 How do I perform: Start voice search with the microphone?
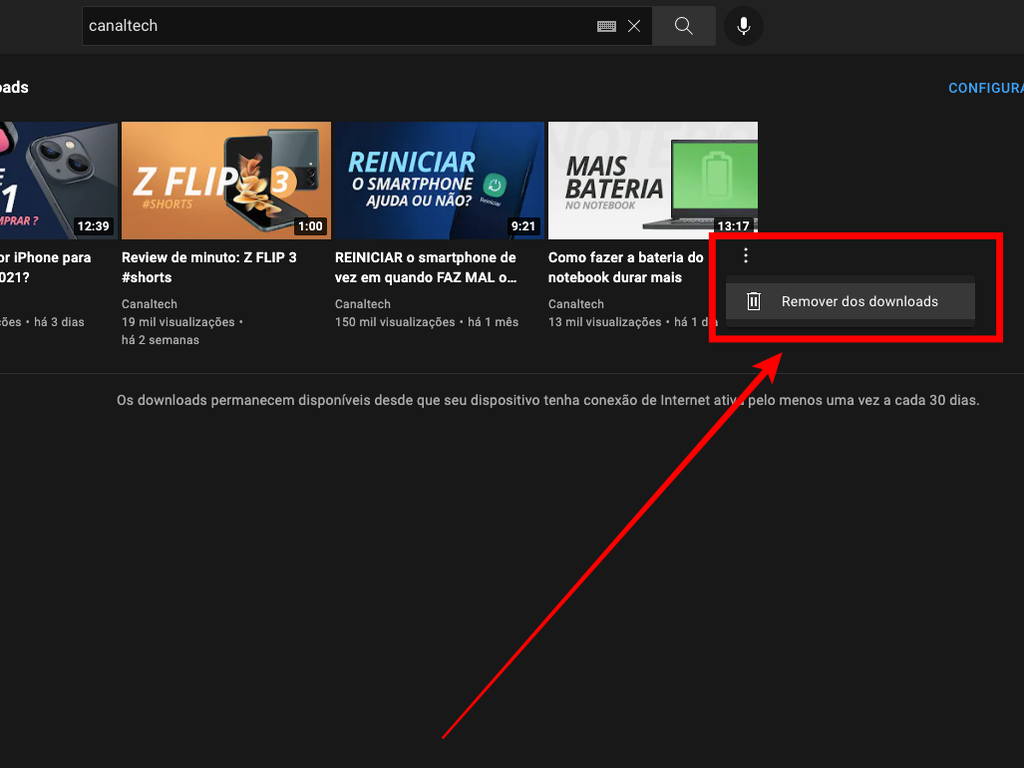(x=743, y=26)
